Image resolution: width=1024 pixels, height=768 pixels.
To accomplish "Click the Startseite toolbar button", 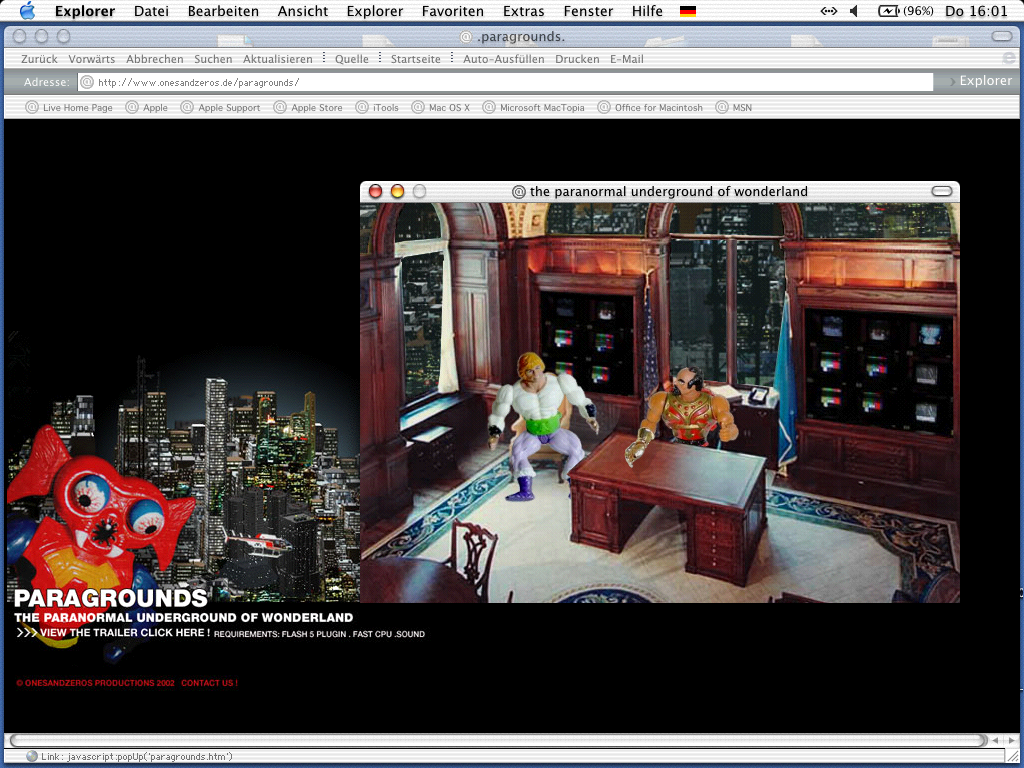I will (x=415, y=59).
